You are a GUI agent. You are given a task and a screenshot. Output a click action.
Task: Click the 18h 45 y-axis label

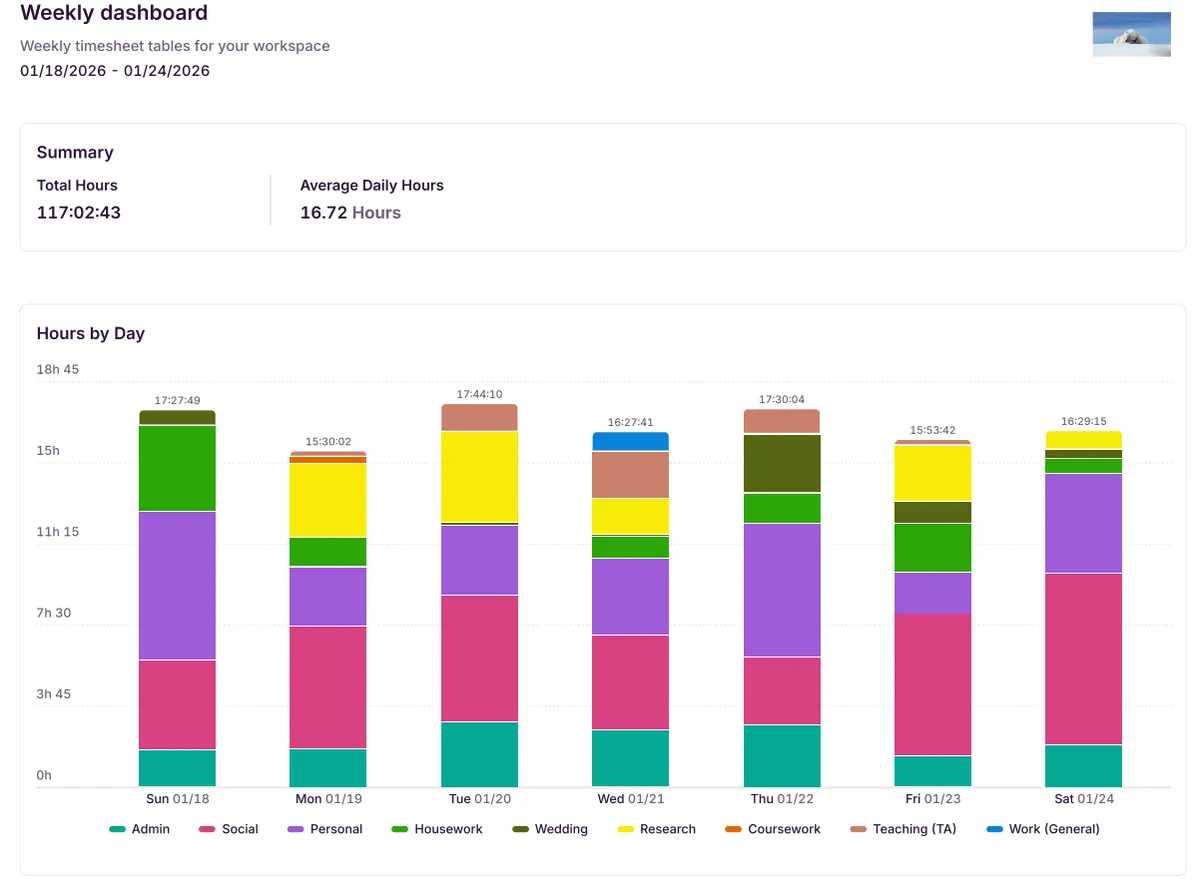(x=57, y=369)
